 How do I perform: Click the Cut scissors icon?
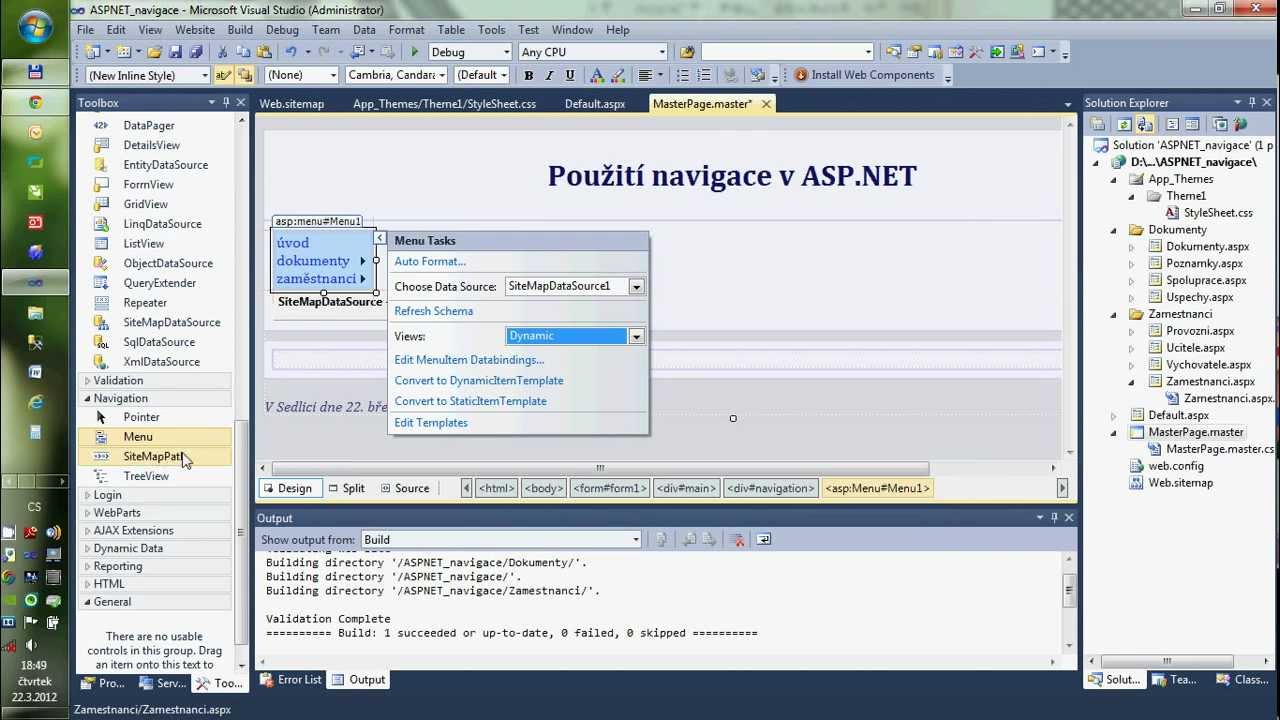(223, 52)
